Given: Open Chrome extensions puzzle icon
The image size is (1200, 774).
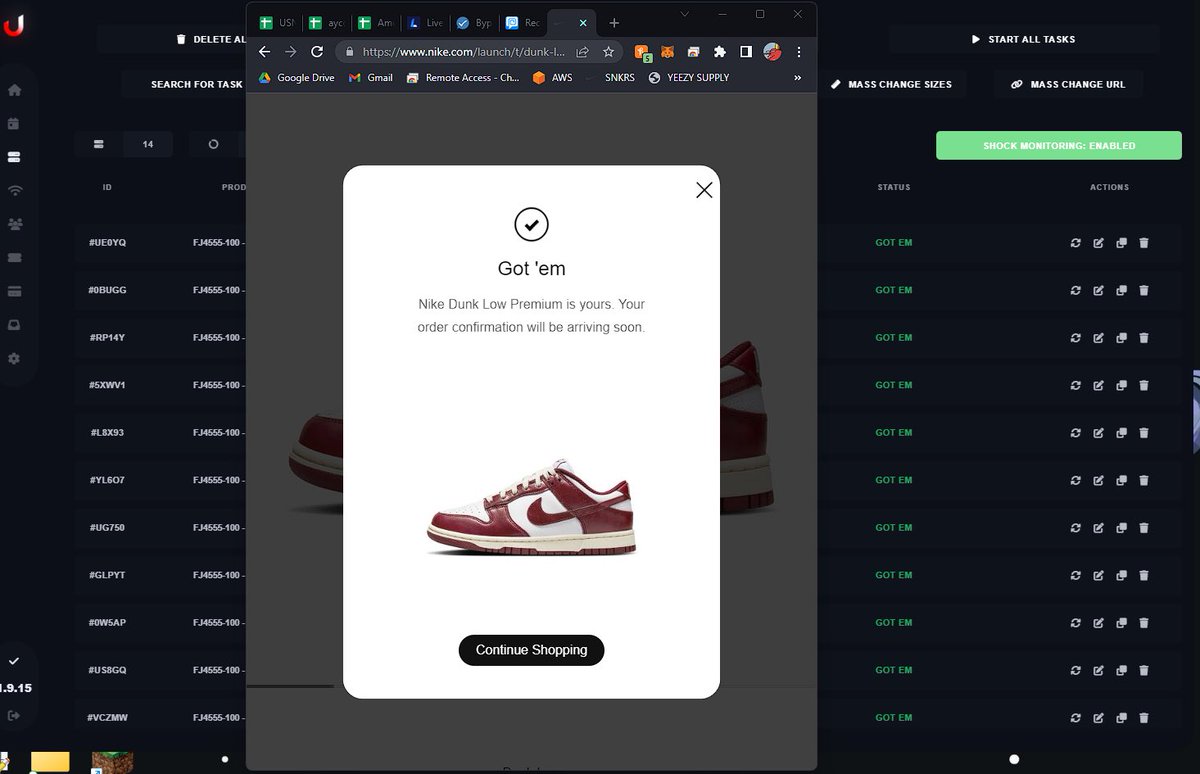Looking at the screenshot, I should coord(719,52).
